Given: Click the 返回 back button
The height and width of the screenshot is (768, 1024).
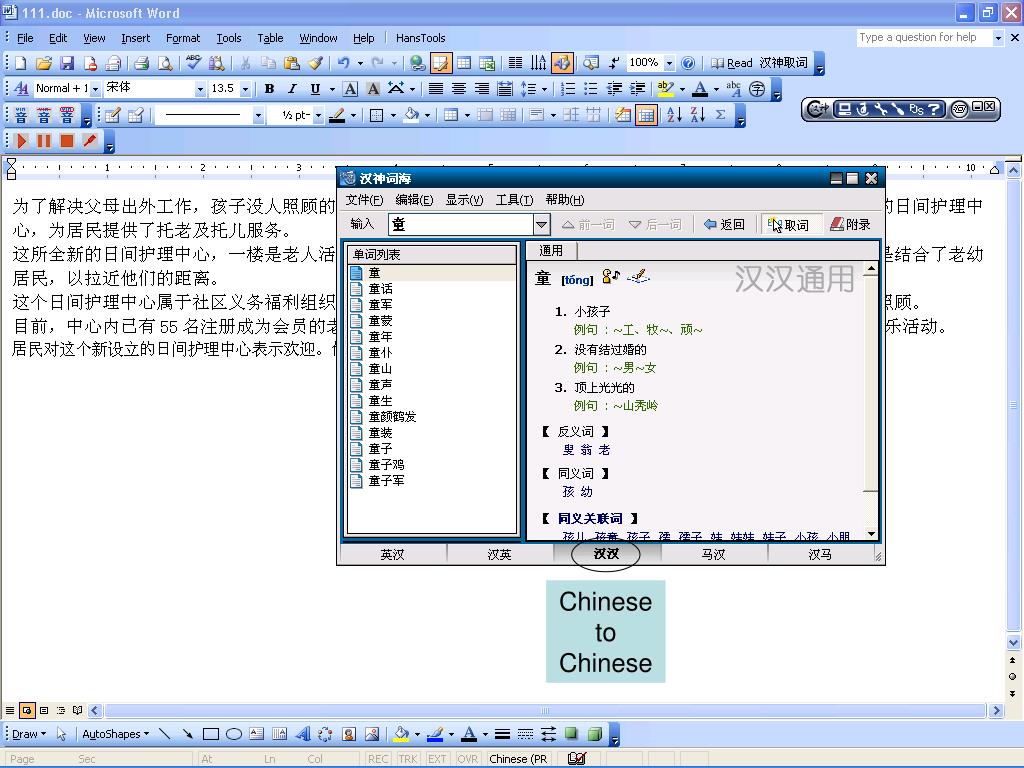Looking at the screenshot, I should click(724, 225).
